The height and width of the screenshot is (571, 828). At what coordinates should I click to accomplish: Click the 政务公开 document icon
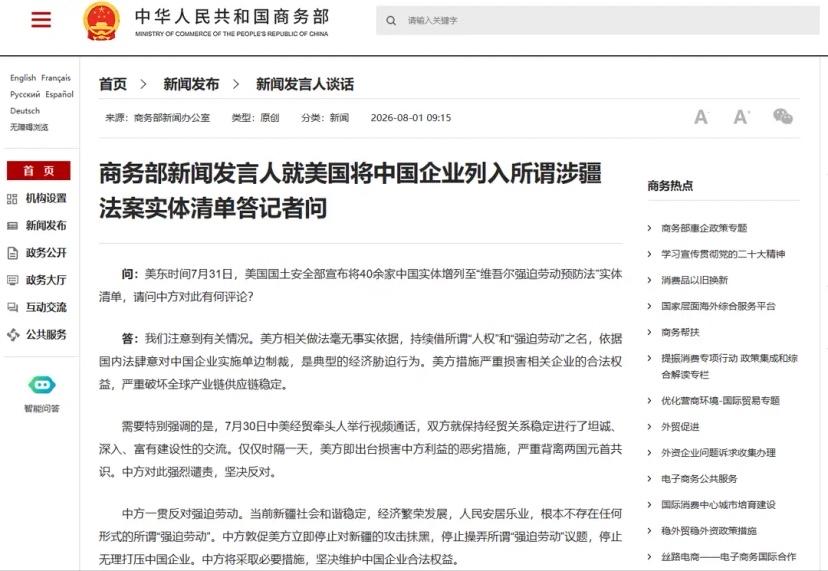tap(12, 253)
